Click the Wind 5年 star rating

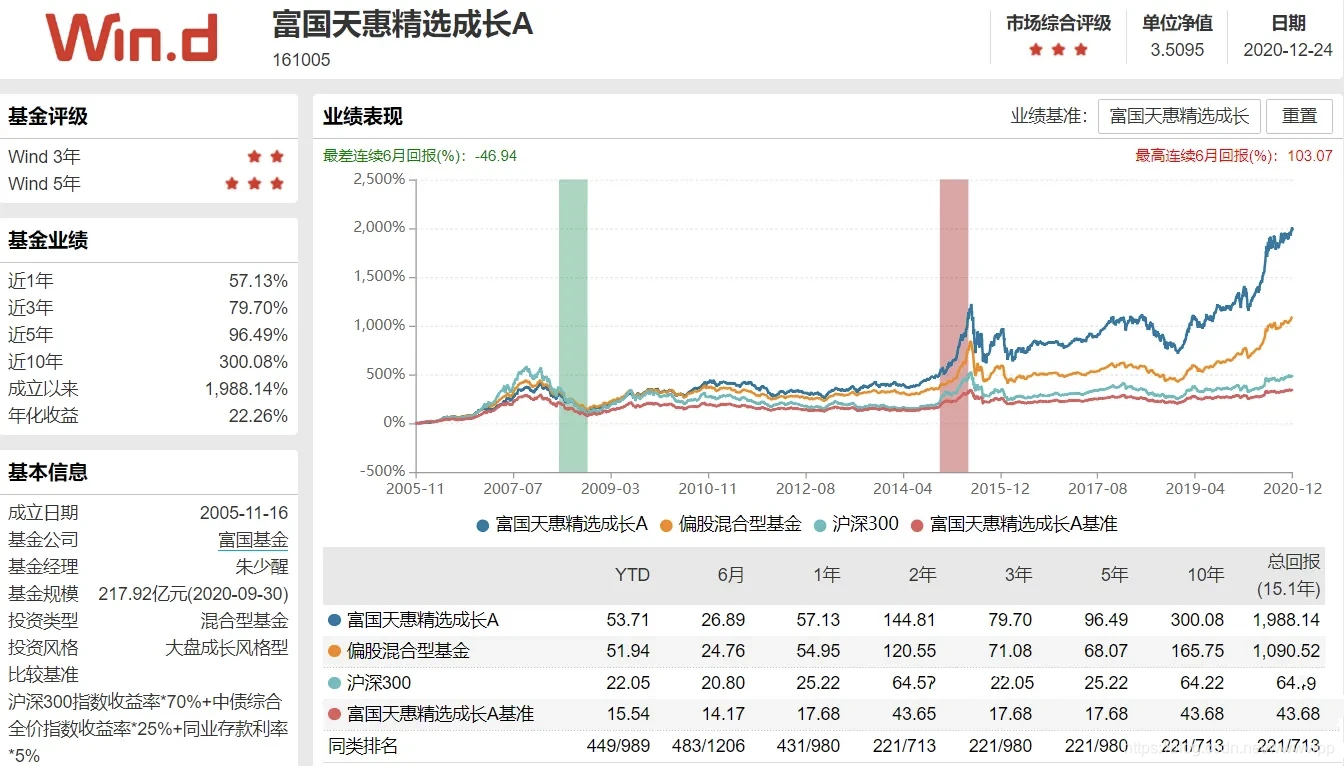pyautogui.click(x=255, y=184)
